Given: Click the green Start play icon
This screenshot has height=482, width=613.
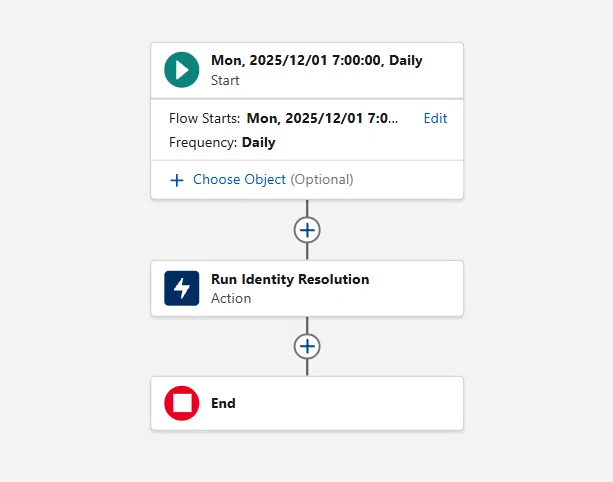Looking at the screenshot, I should click(x=181, y=70).
